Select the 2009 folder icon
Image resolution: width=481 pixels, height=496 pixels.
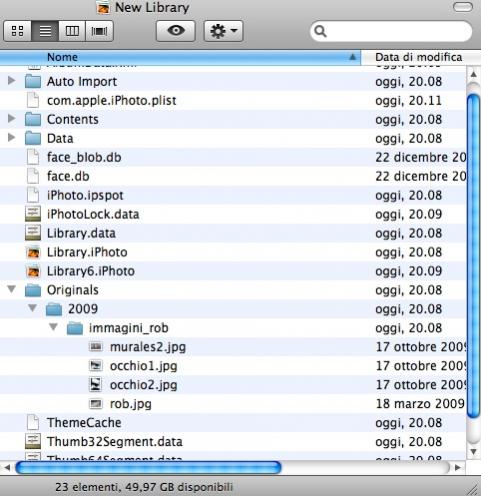(x=54, y=309)
